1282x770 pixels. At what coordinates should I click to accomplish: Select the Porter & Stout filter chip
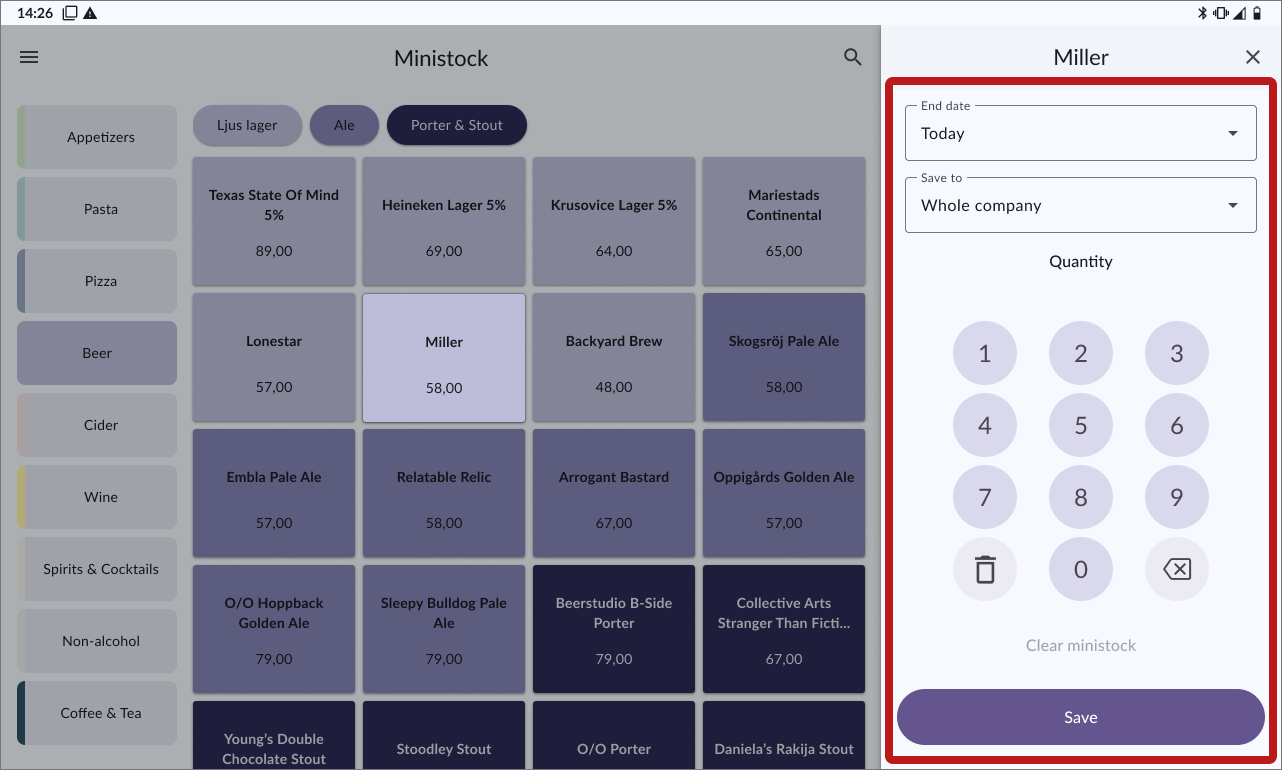click(x=457, y=125)
